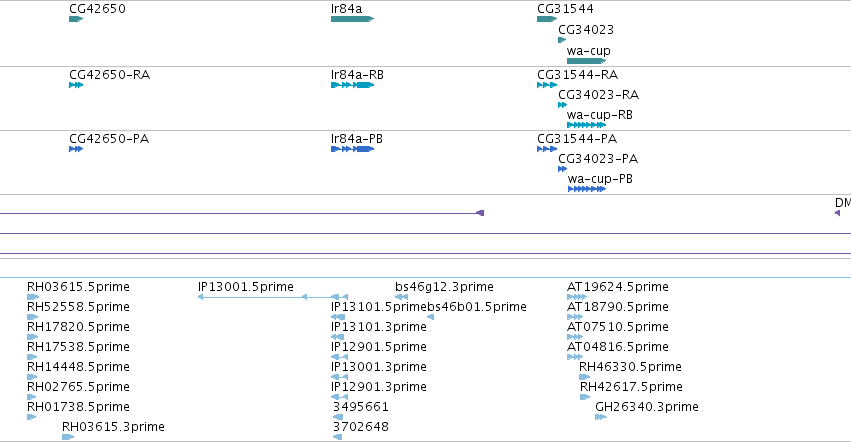Select EST RH46330.5prime

point(630,367)
